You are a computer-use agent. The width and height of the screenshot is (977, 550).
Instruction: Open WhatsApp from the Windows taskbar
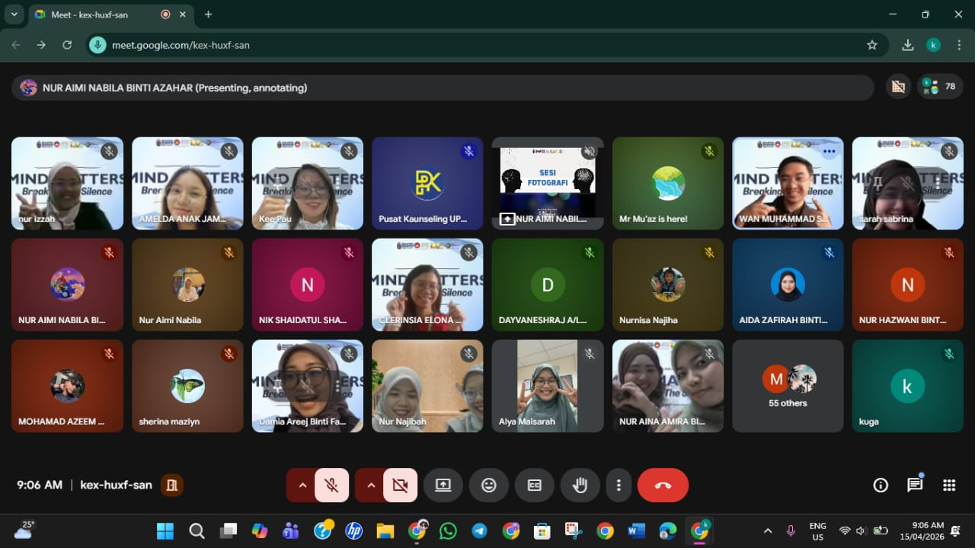[x=447, y=531]
